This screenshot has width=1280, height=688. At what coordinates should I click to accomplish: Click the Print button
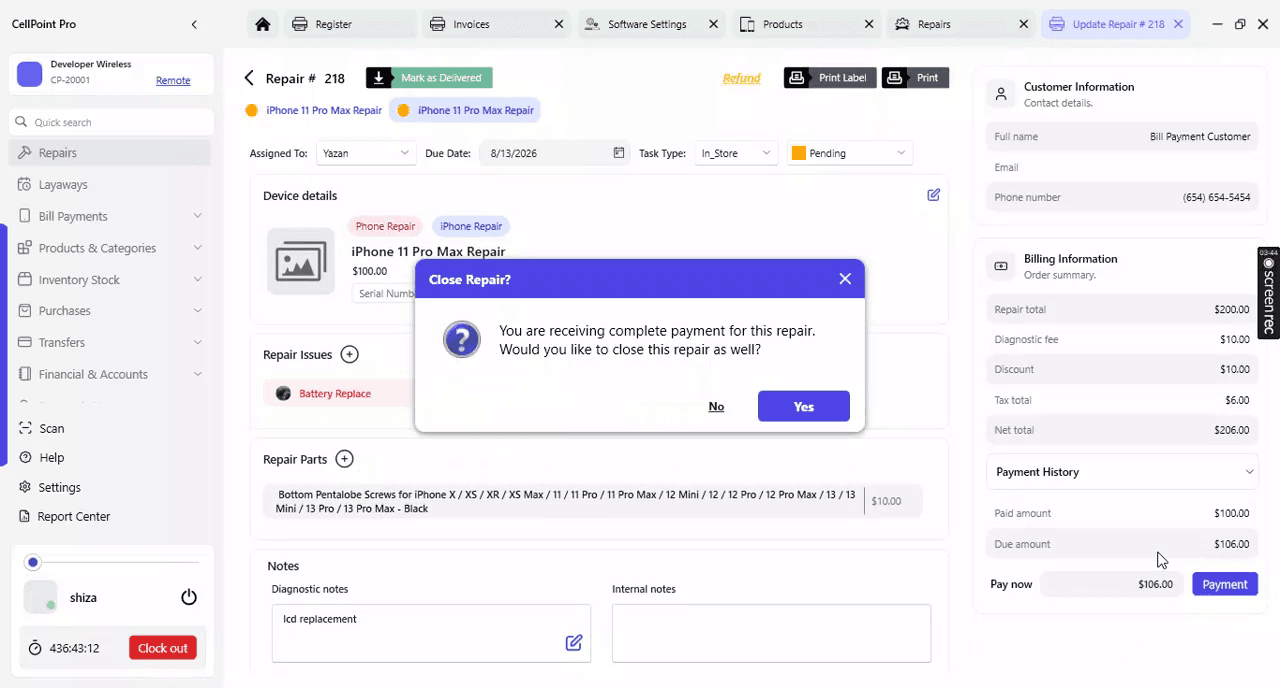(x=915, y=78)
